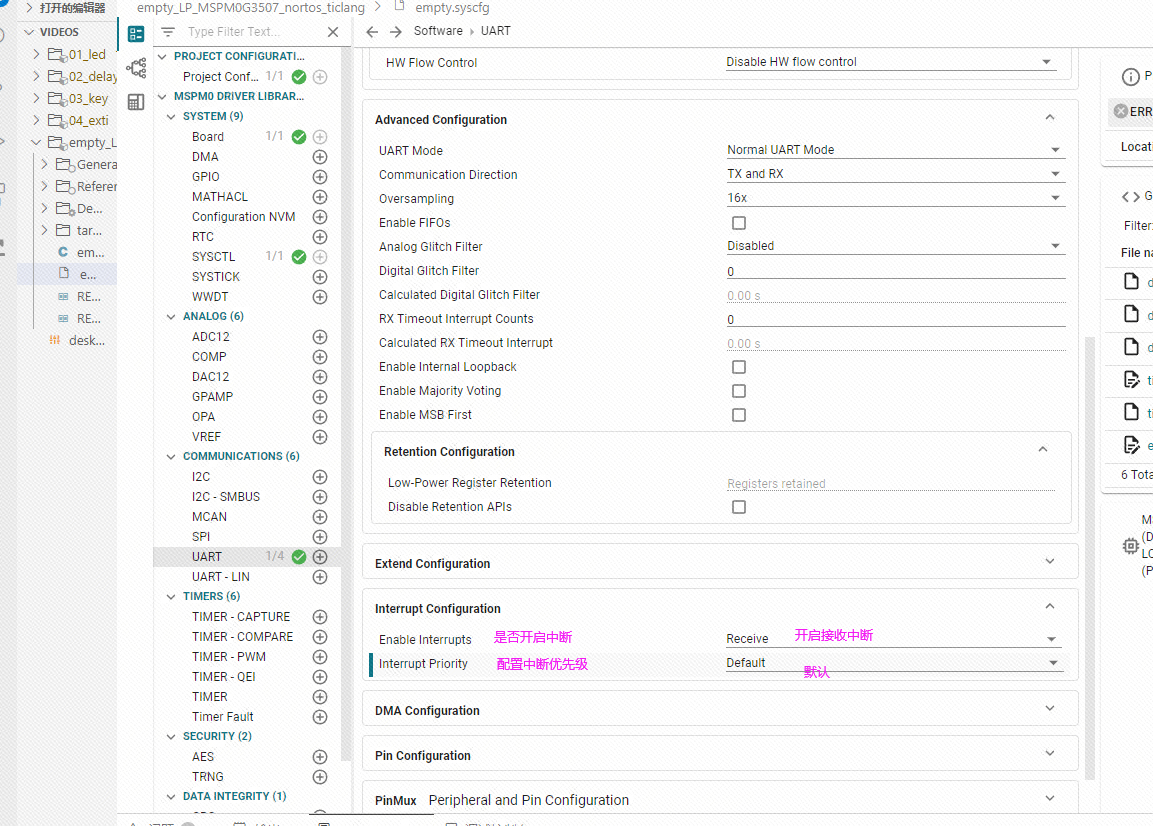Click Software breadcrumb link
This screenshot has height=826, width=1153.
[438, 31]
